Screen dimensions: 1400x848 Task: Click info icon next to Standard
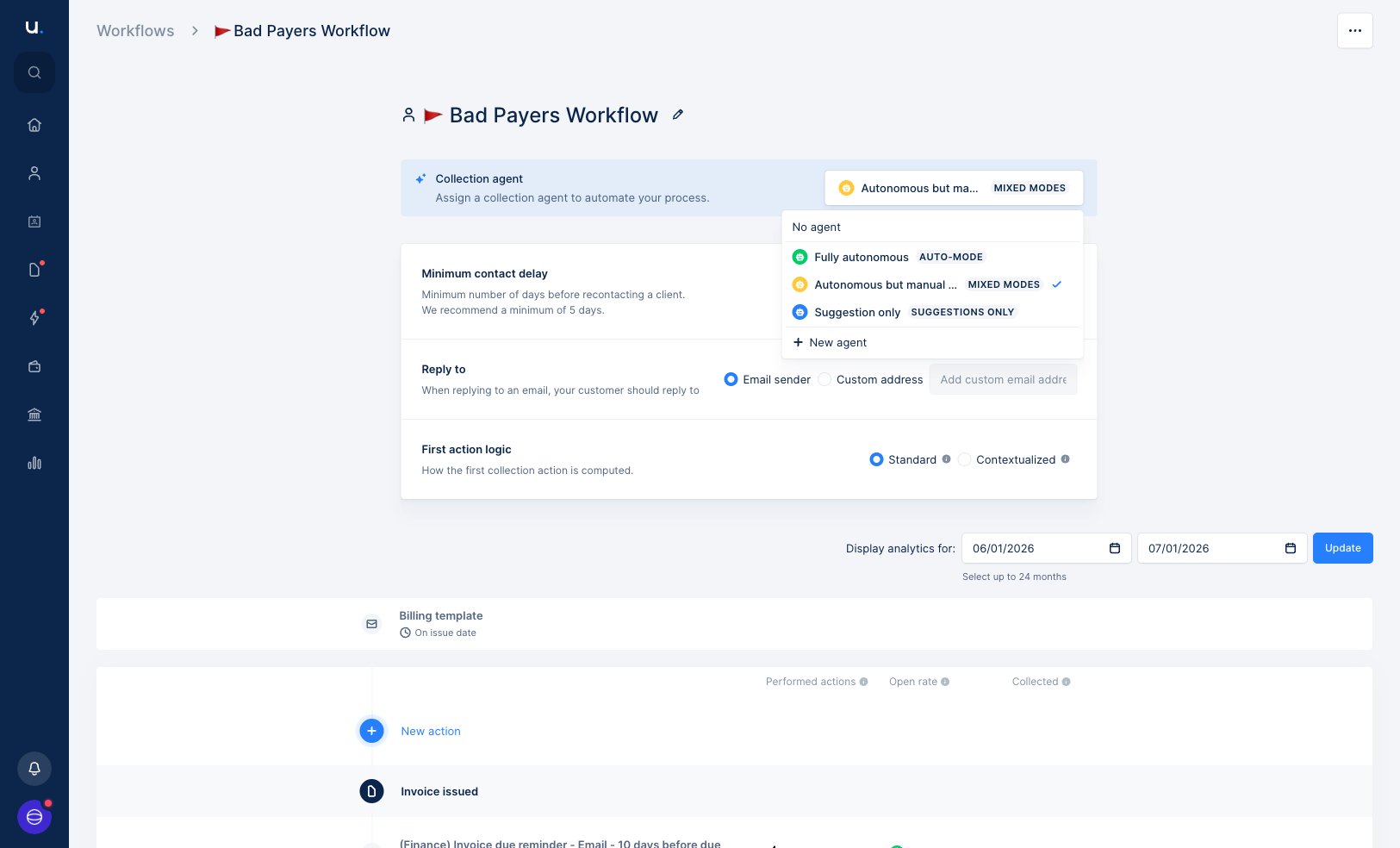(x=946, y=459)
